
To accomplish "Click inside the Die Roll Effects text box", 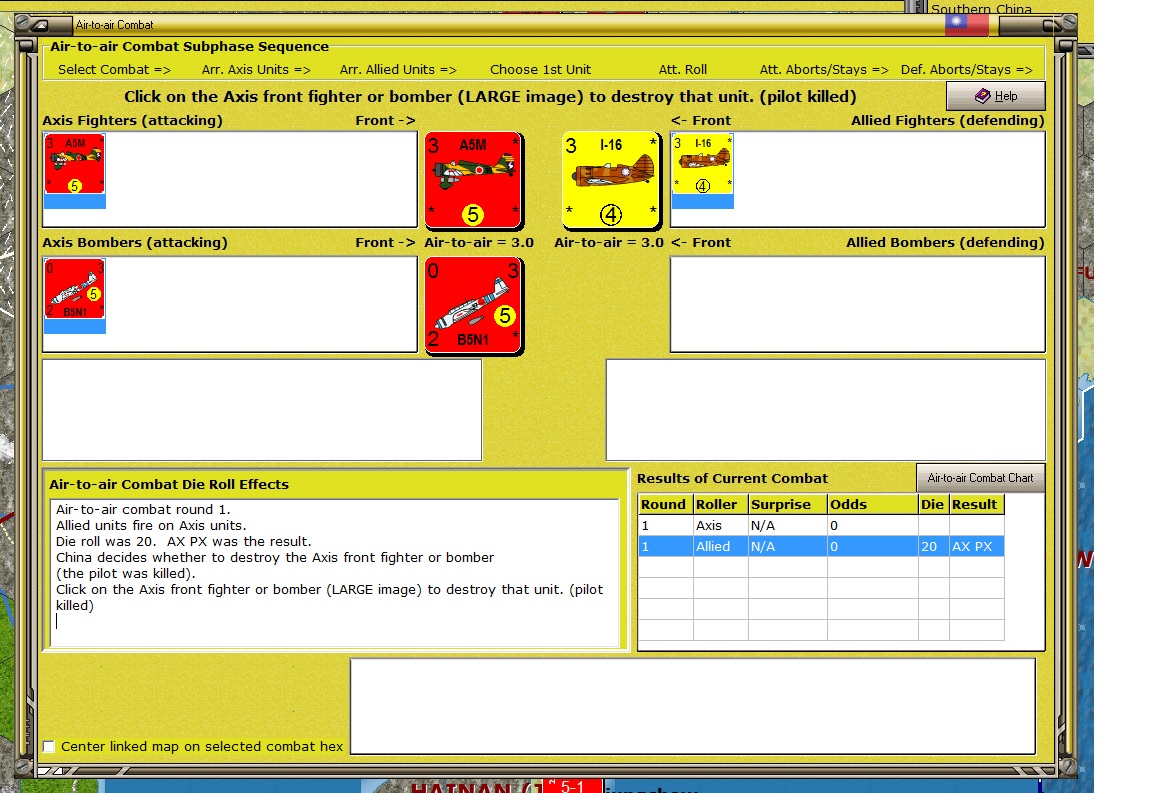I will (335, 573).
